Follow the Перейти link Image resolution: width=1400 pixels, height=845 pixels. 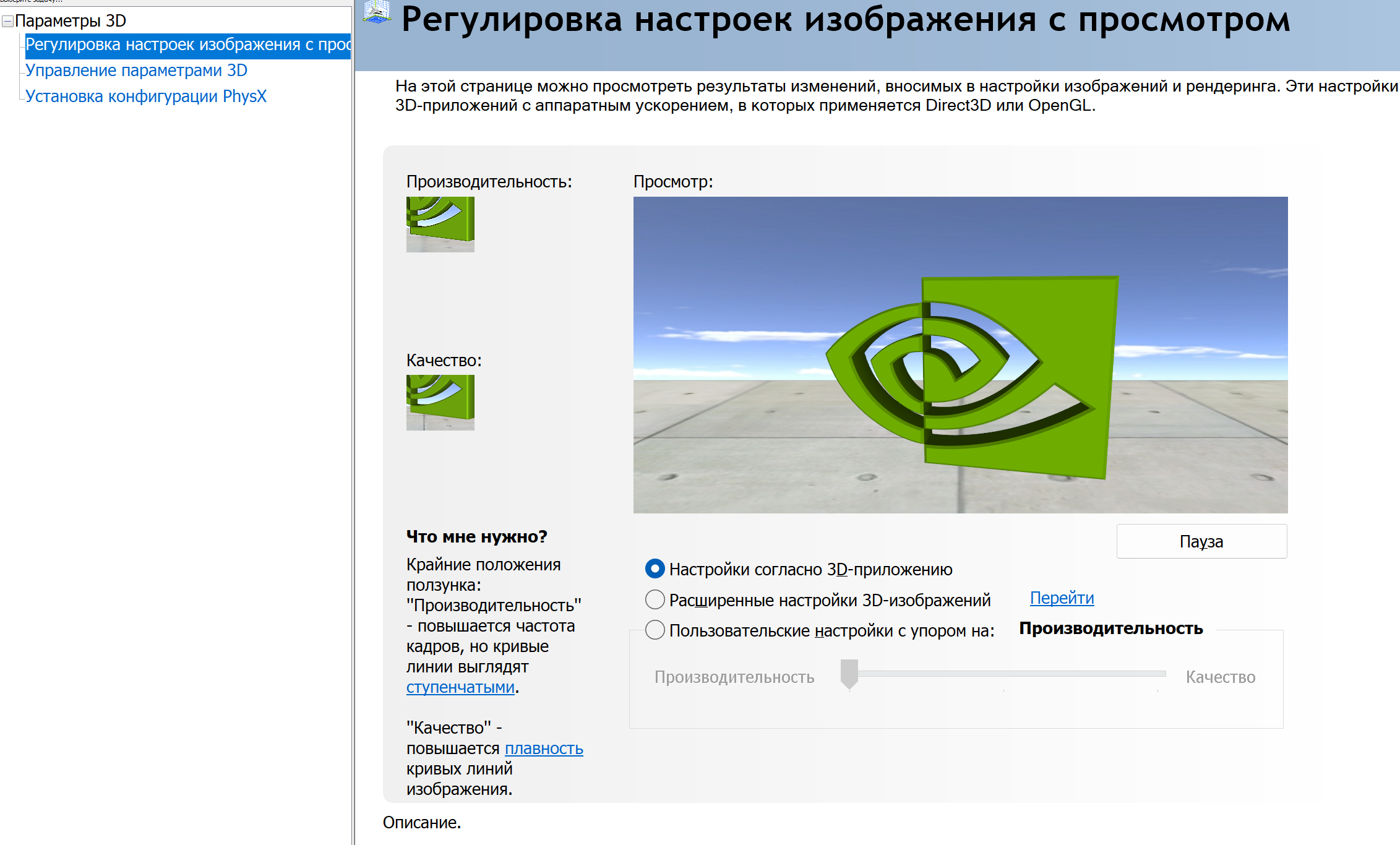(x=1062, y=598)
